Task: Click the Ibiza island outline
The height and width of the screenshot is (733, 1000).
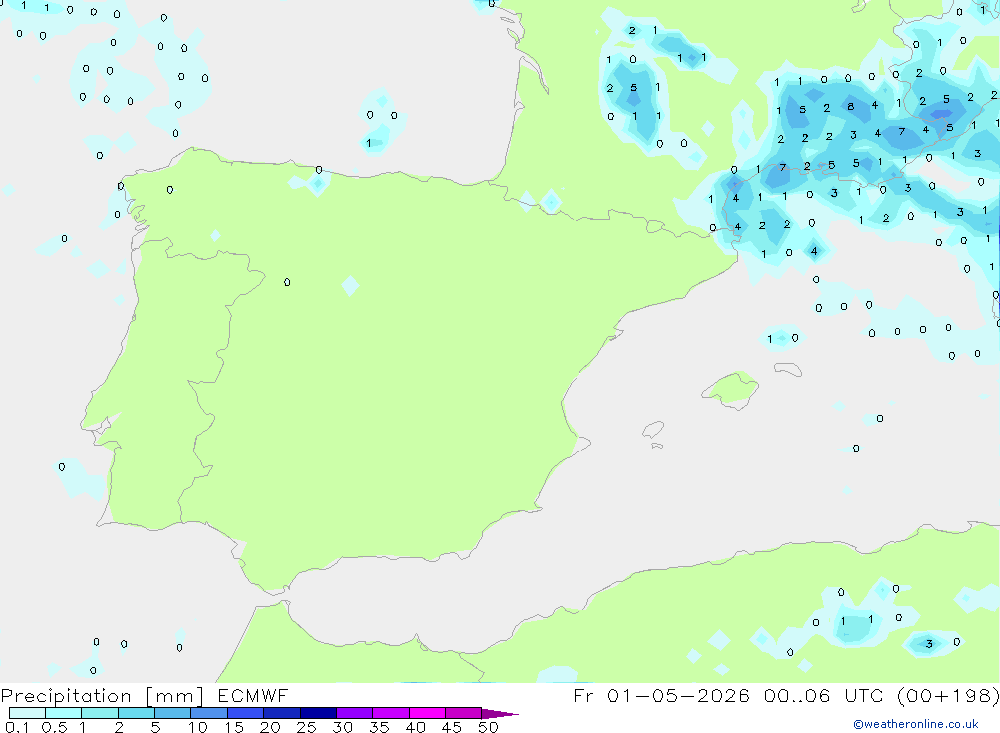Action: 653,430
